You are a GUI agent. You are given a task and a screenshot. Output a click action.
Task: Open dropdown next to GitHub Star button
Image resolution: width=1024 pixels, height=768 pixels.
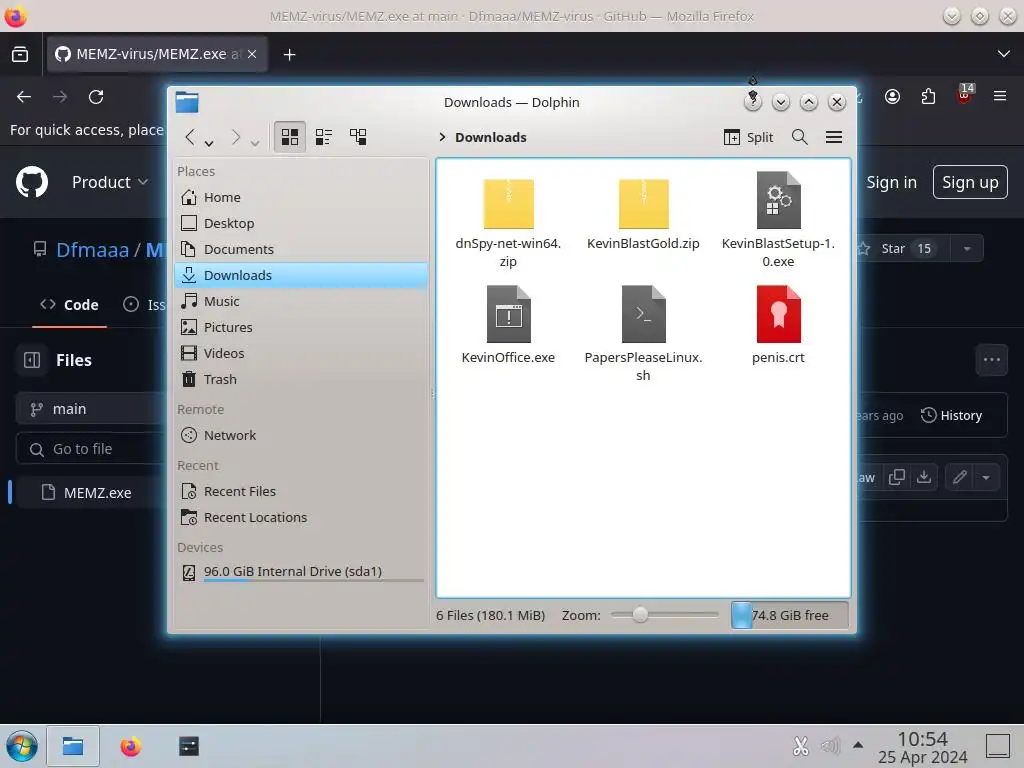(967, 248)
